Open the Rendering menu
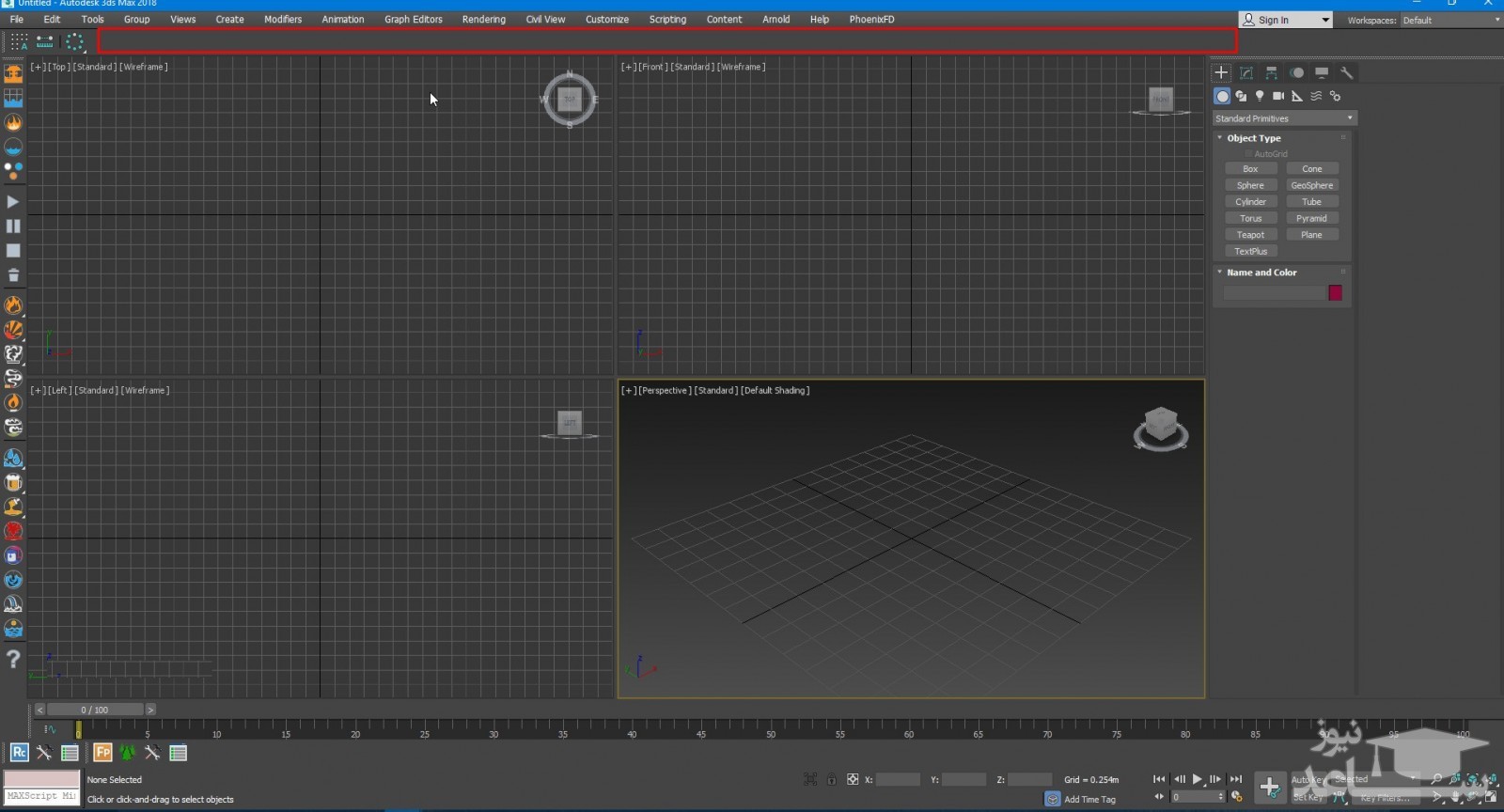This screenshot has height=812, width=1504. (483, 19)
